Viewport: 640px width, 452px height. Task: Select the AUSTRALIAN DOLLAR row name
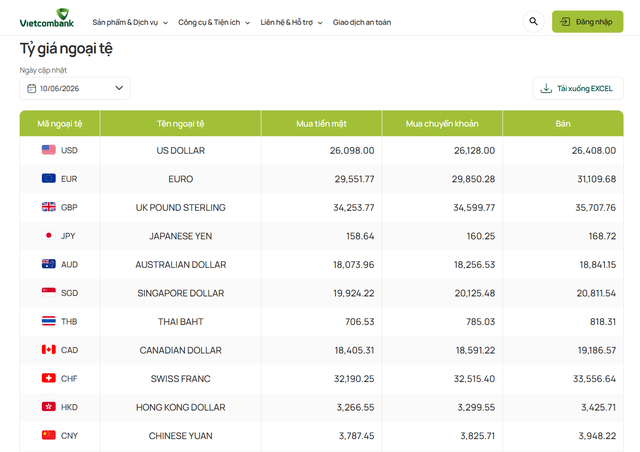pyautogui.click(x=181, y=265)
